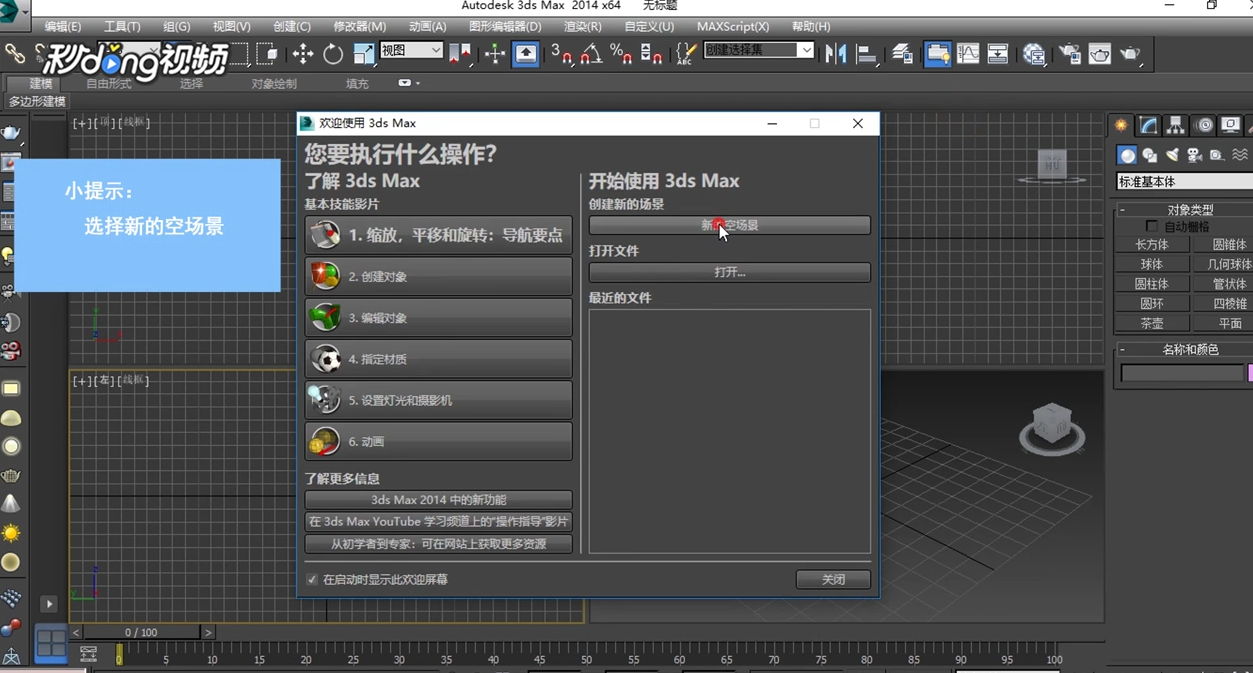Viewport: 1253px width, 673px height.
Task: Open the MAXScript(X) menu
Action: click(733, 27)
